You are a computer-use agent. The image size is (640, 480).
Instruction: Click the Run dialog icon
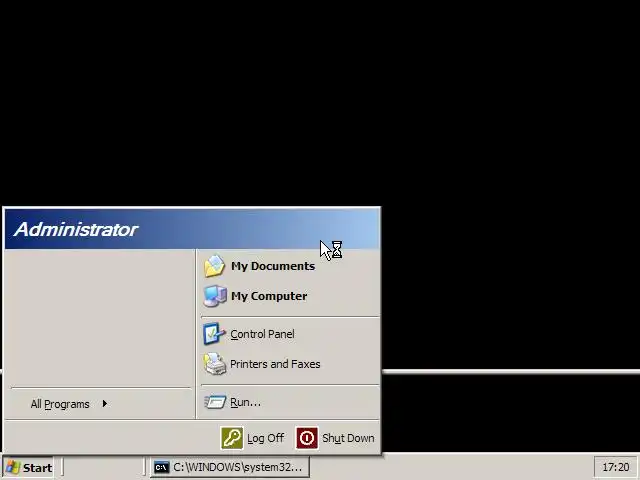[215, 402]
